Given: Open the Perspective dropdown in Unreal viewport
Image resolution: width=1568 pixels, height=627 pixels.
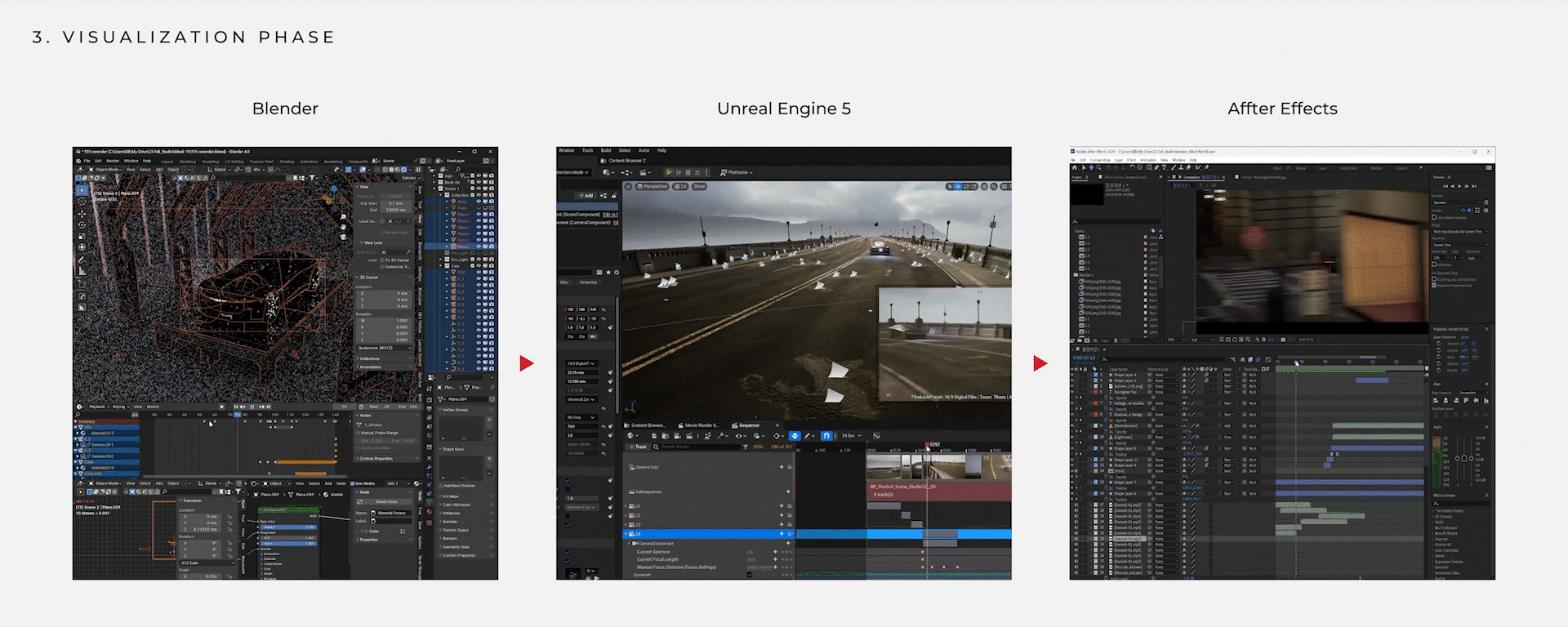Looking at the screenshot, I should coord(653,186).
